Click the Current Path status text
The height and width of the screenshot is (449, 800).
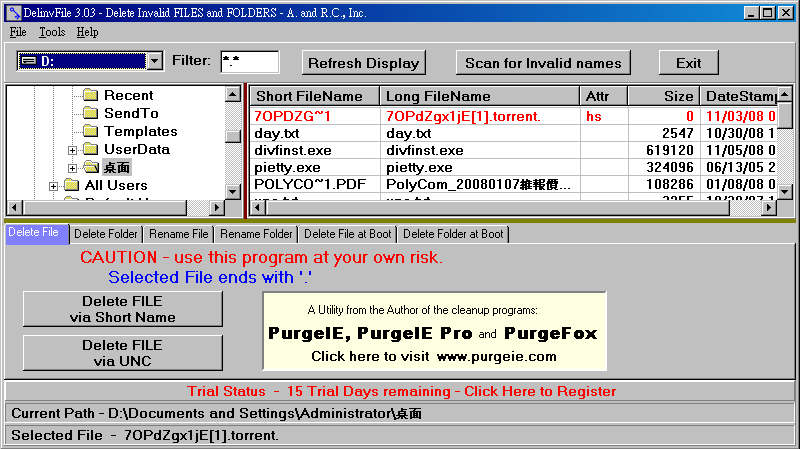pos(216,413)
